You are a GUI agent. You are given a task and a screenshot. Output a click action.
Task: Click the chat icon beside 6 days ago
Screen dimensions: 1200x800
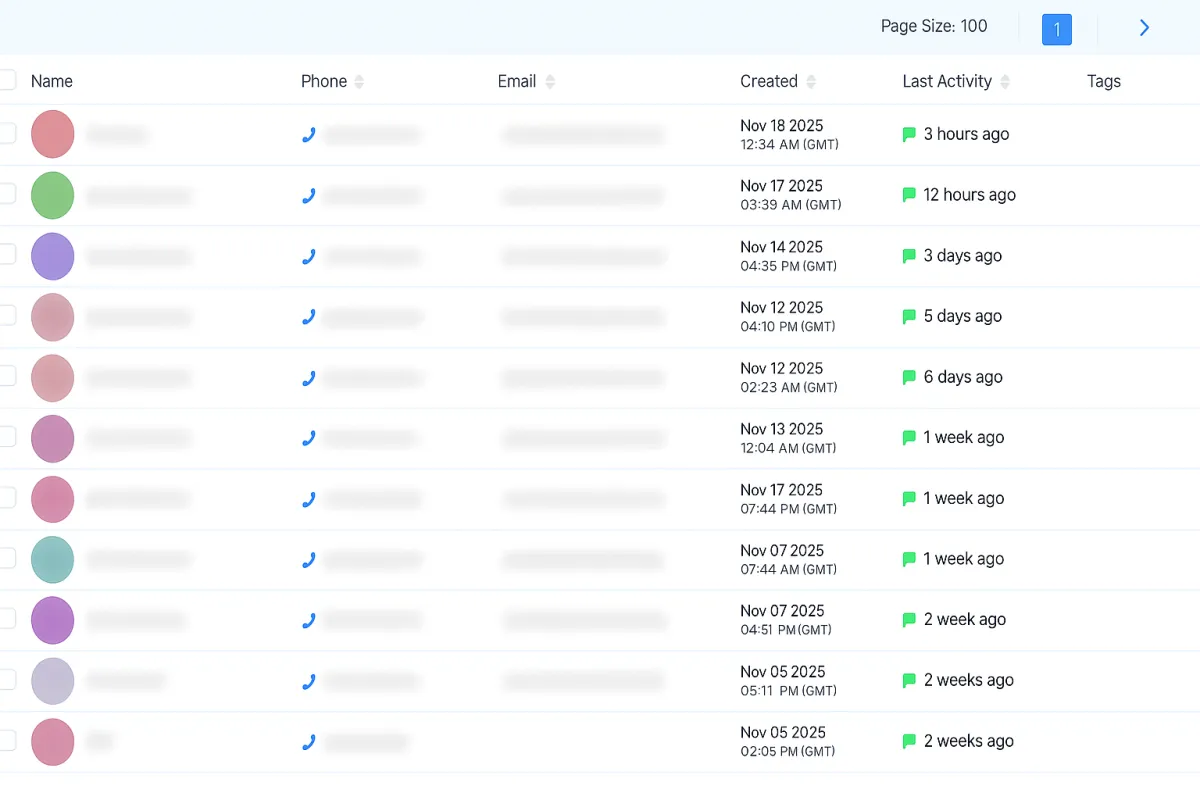pyautogui.click(x=909, y=377)
